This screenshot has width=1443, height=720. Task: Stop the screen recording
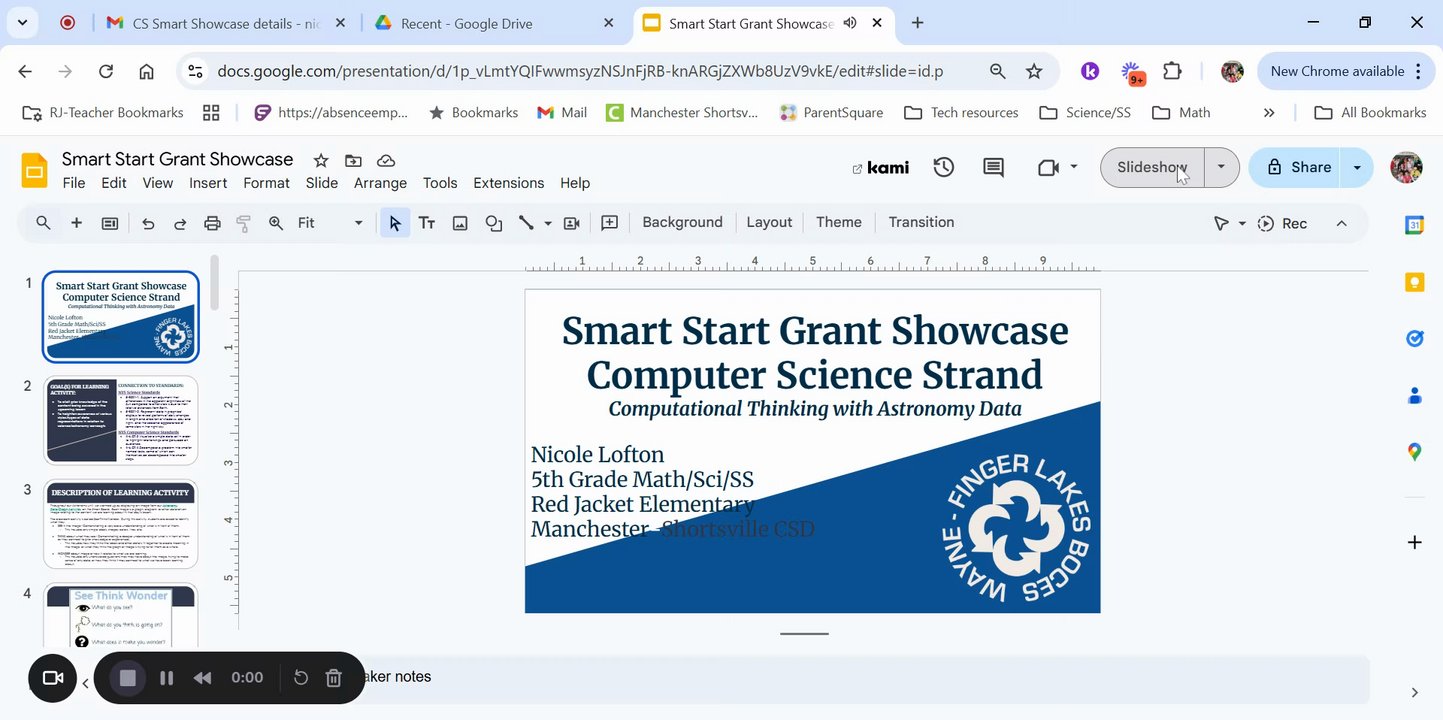click(128, 678)
